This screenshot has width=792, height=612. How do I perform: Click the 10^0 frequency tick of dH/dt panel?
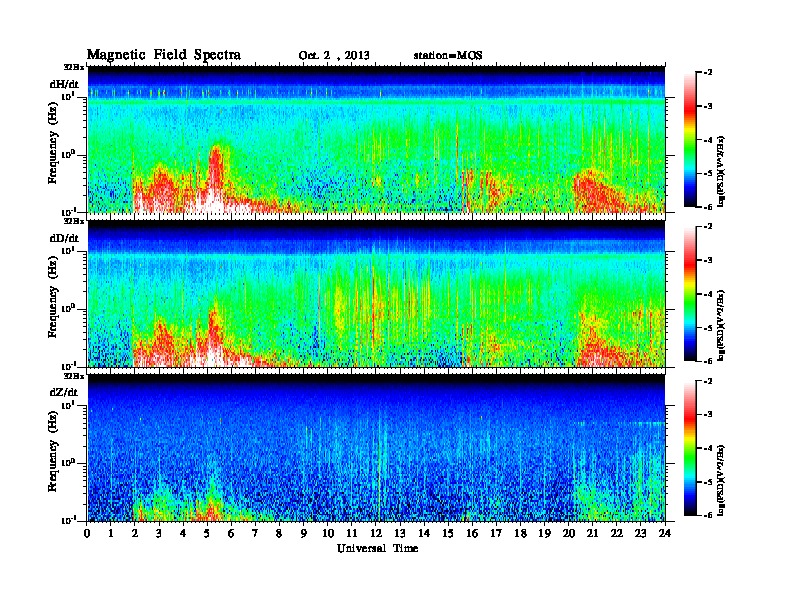tap(68, 154)
